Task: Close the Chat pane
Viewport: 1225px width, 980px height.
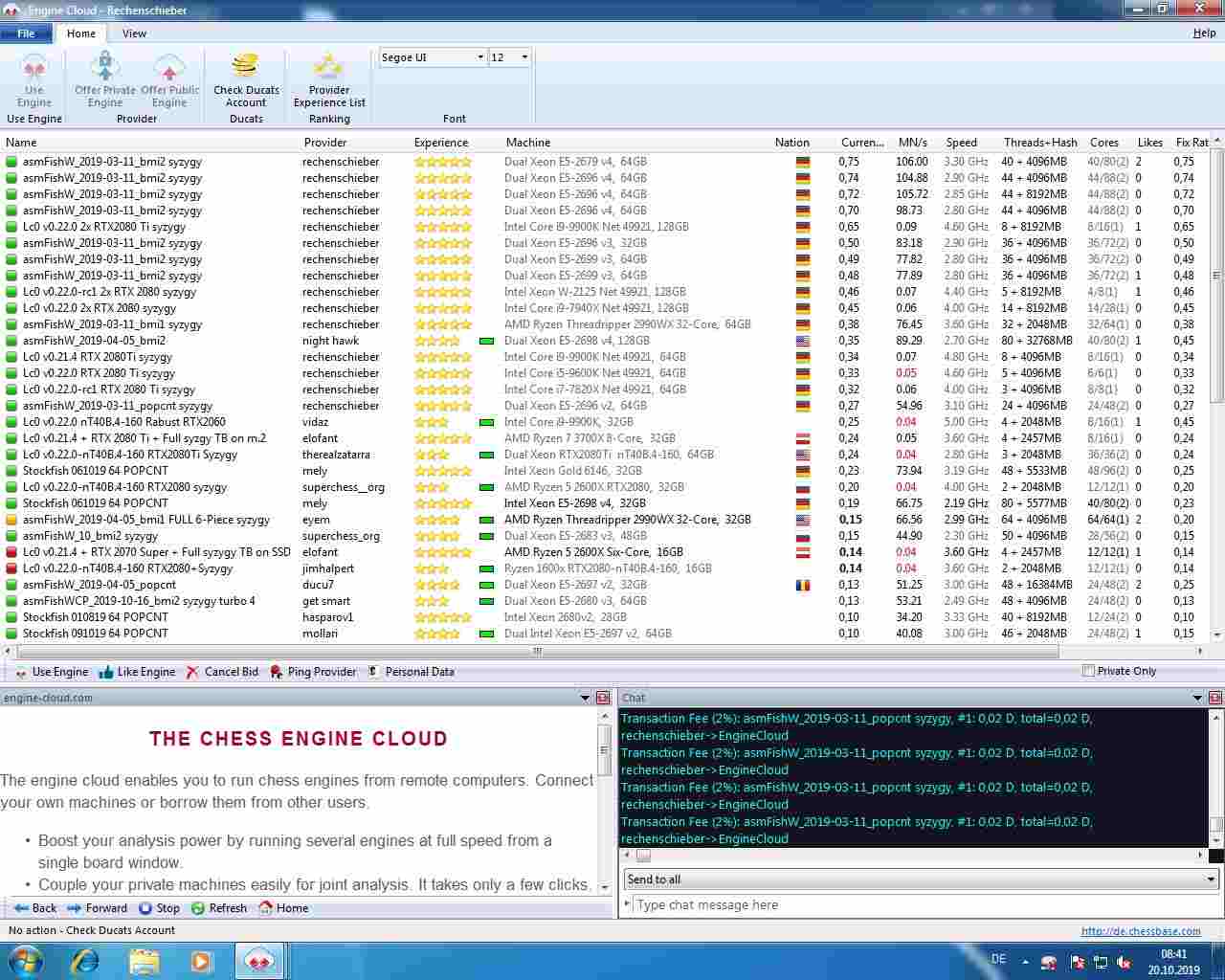Action: pyautogui.click(x=1215, y=698)
